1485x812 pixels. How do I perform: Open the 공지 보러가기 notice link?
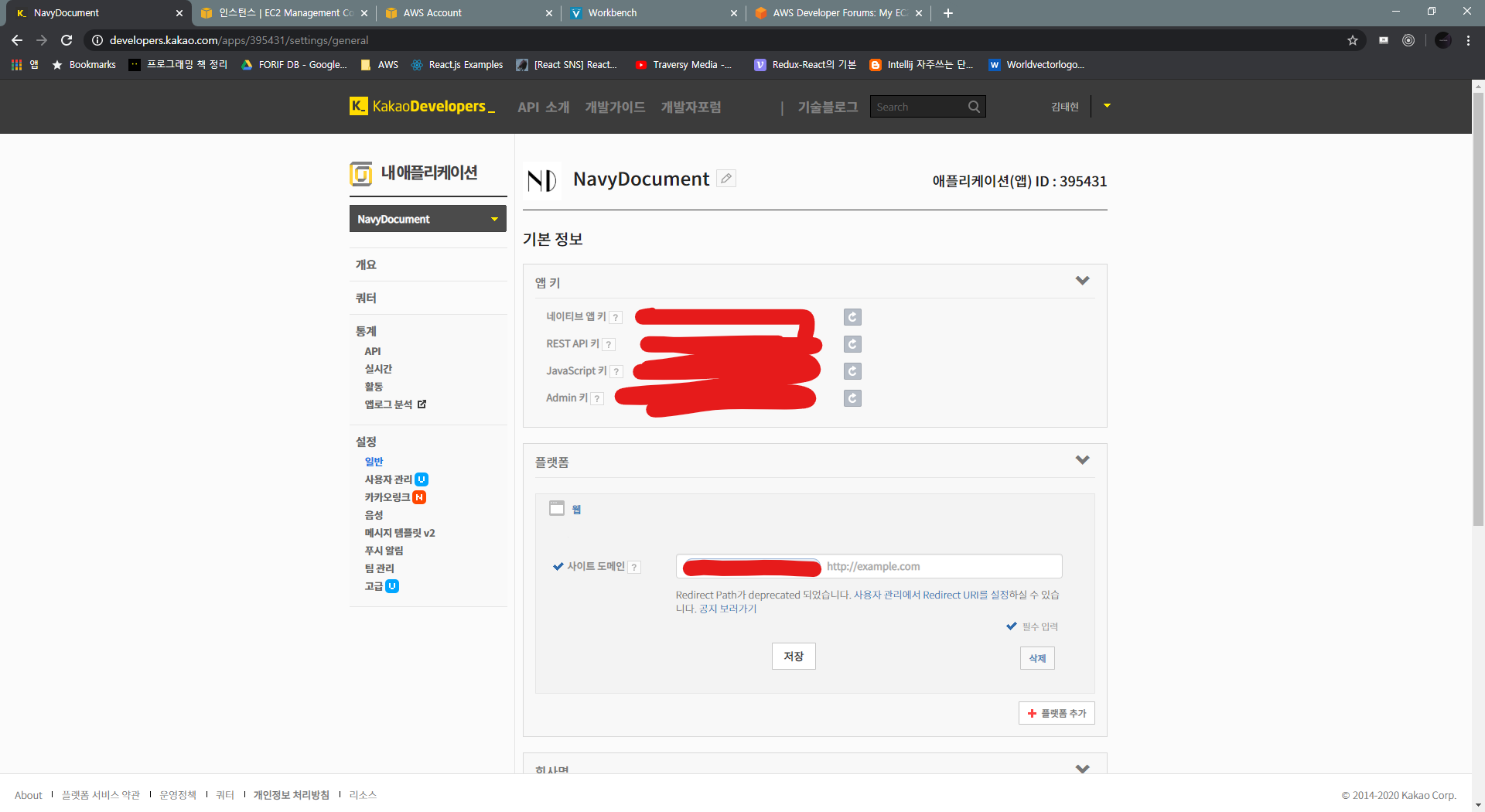click(x=728, y=609)
